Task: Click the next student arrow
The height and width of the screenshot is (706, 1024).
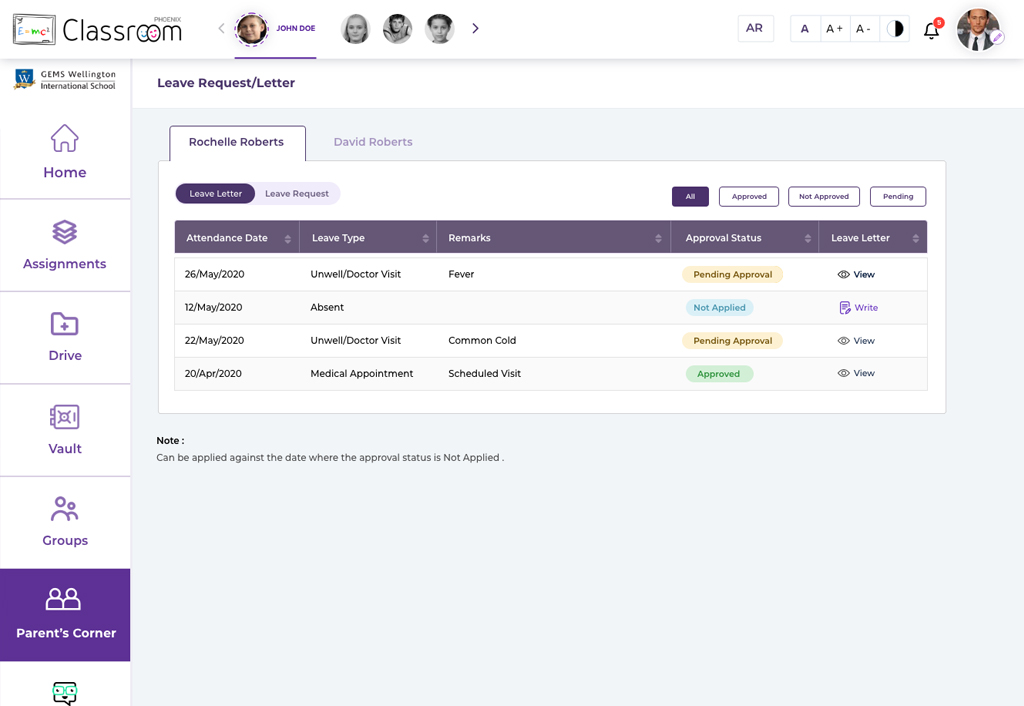Action: coord(475,28)
